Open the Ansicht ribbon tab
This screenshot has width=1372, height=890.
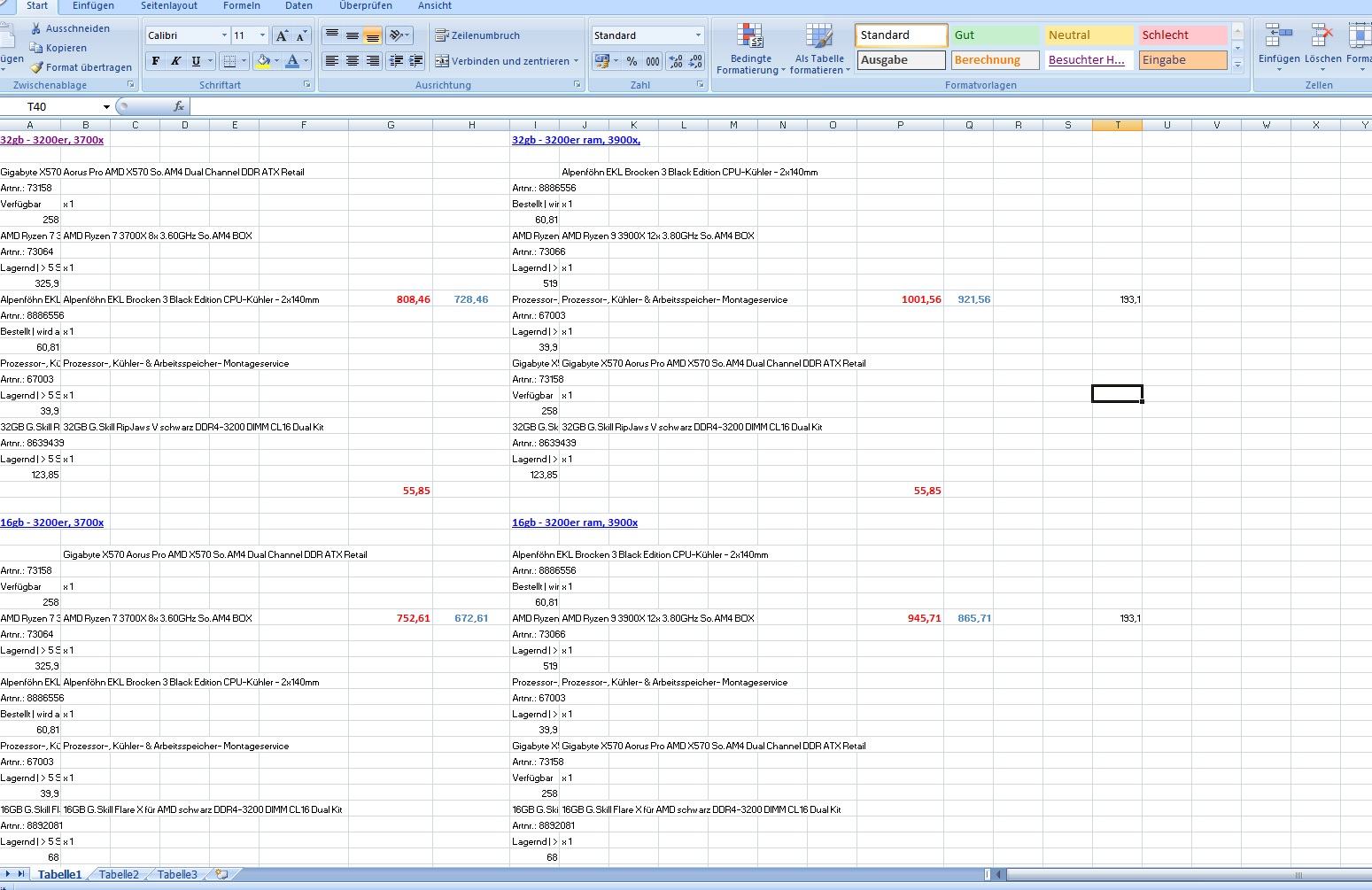(435, 5)
